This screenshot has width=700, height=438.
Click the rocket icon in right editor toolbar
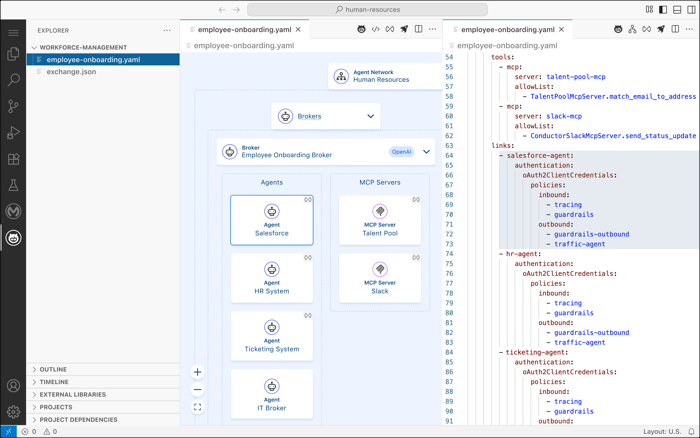point(661,30)
